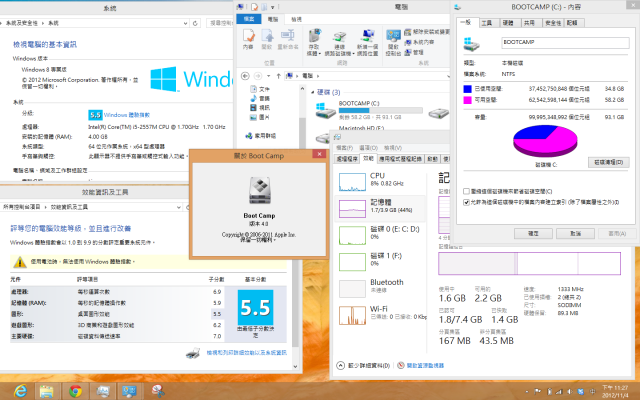Click BOOTCAMP drive name input field
Screen dimensions: 640x400
(565, 42)
